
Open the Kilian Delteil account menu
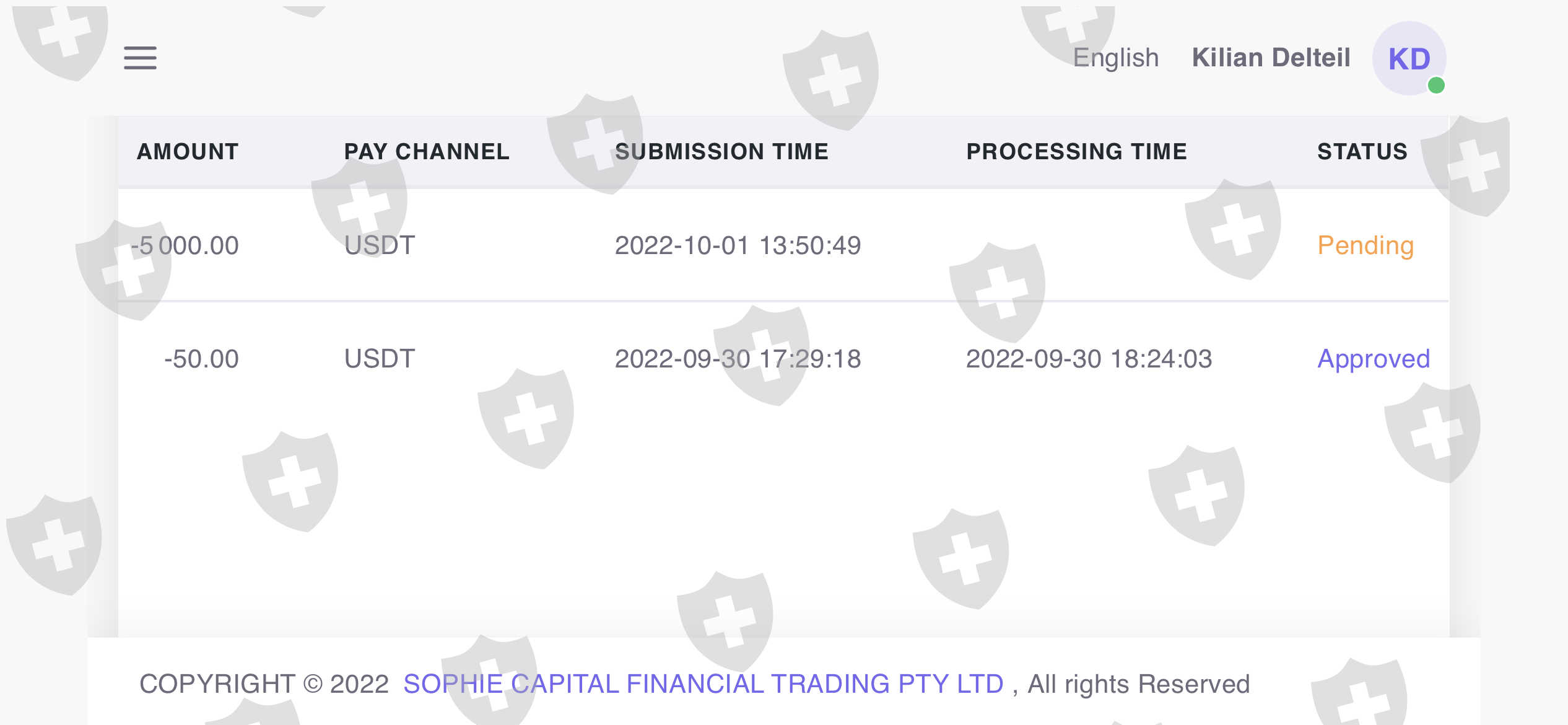1271,58
